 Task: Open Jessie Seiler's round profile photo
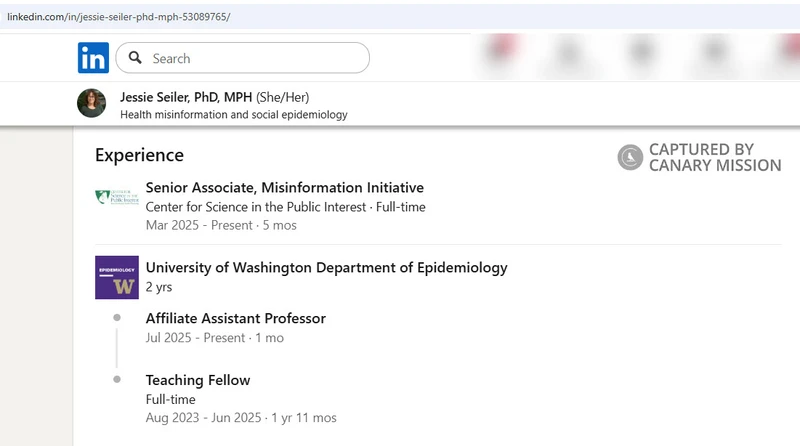(x=91, y=103)
